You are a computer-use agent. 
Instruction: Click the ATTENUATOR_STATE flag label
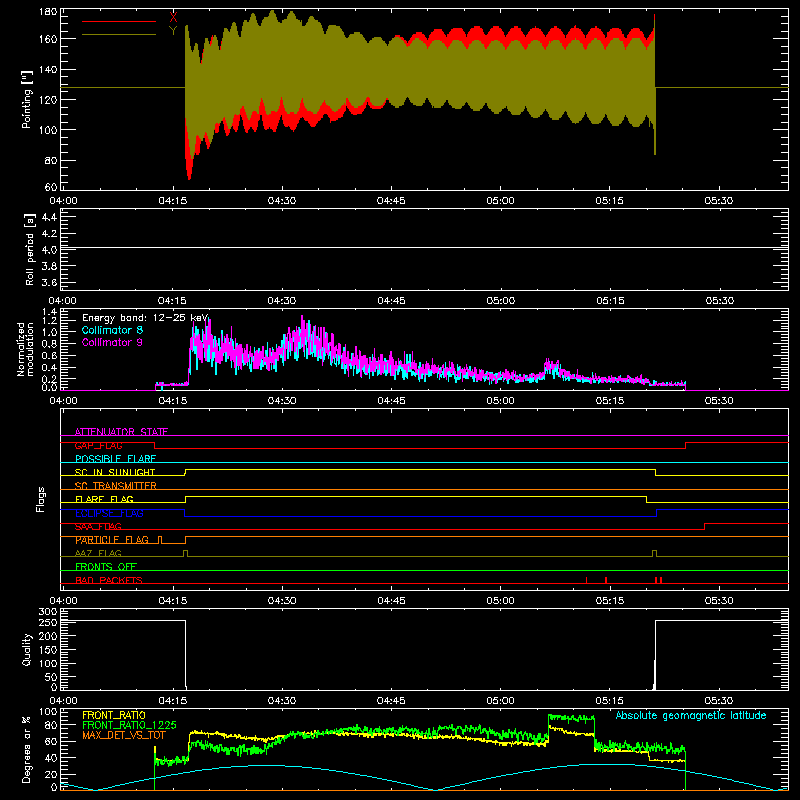click(121, 432)
